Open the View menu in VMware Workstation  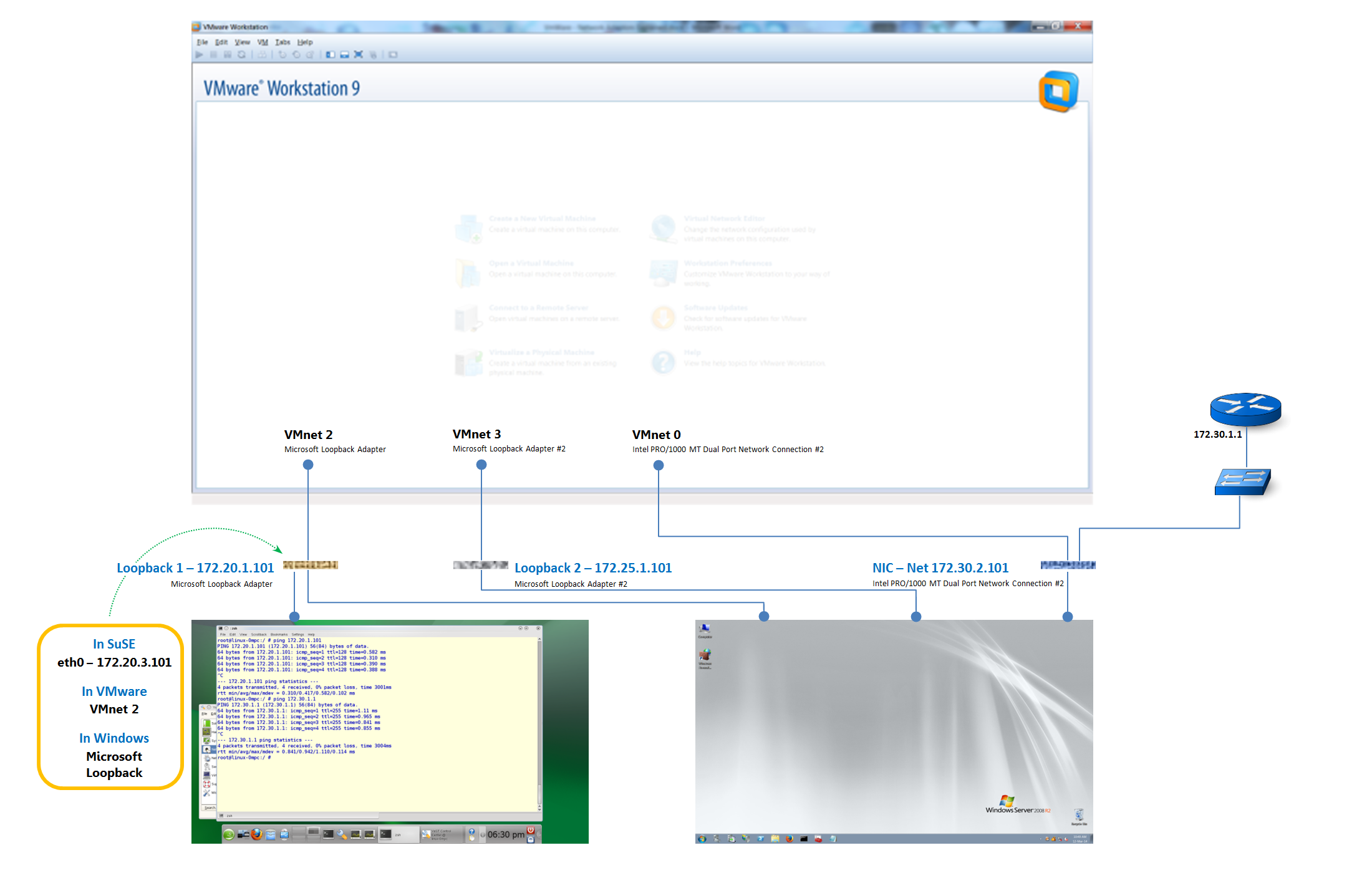pos(243,42)
